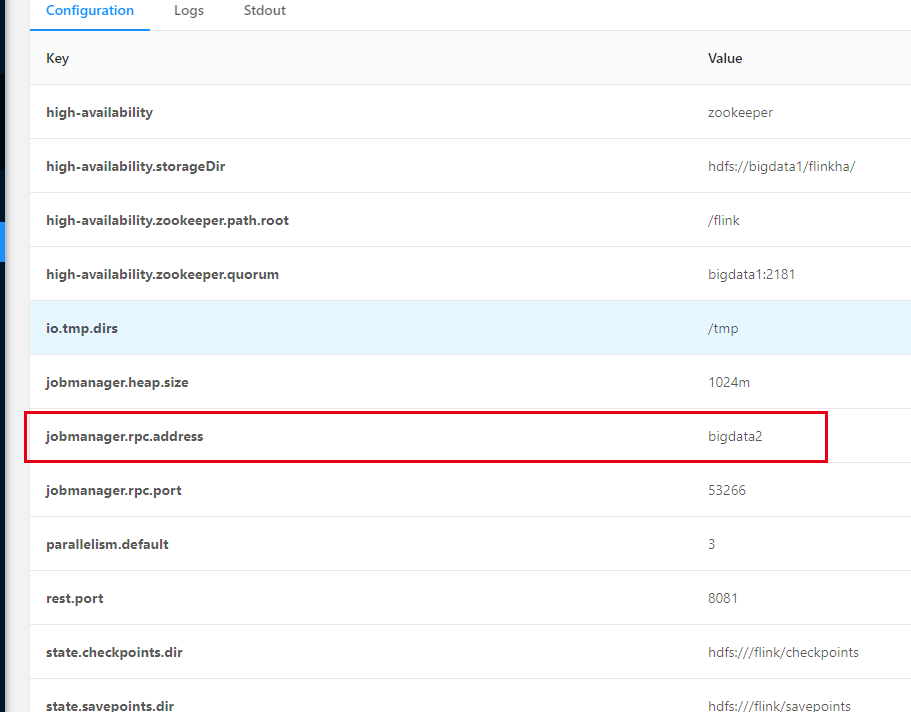Click the Key column header
This screenshot has width=911, height=712.
click(57, 59)
